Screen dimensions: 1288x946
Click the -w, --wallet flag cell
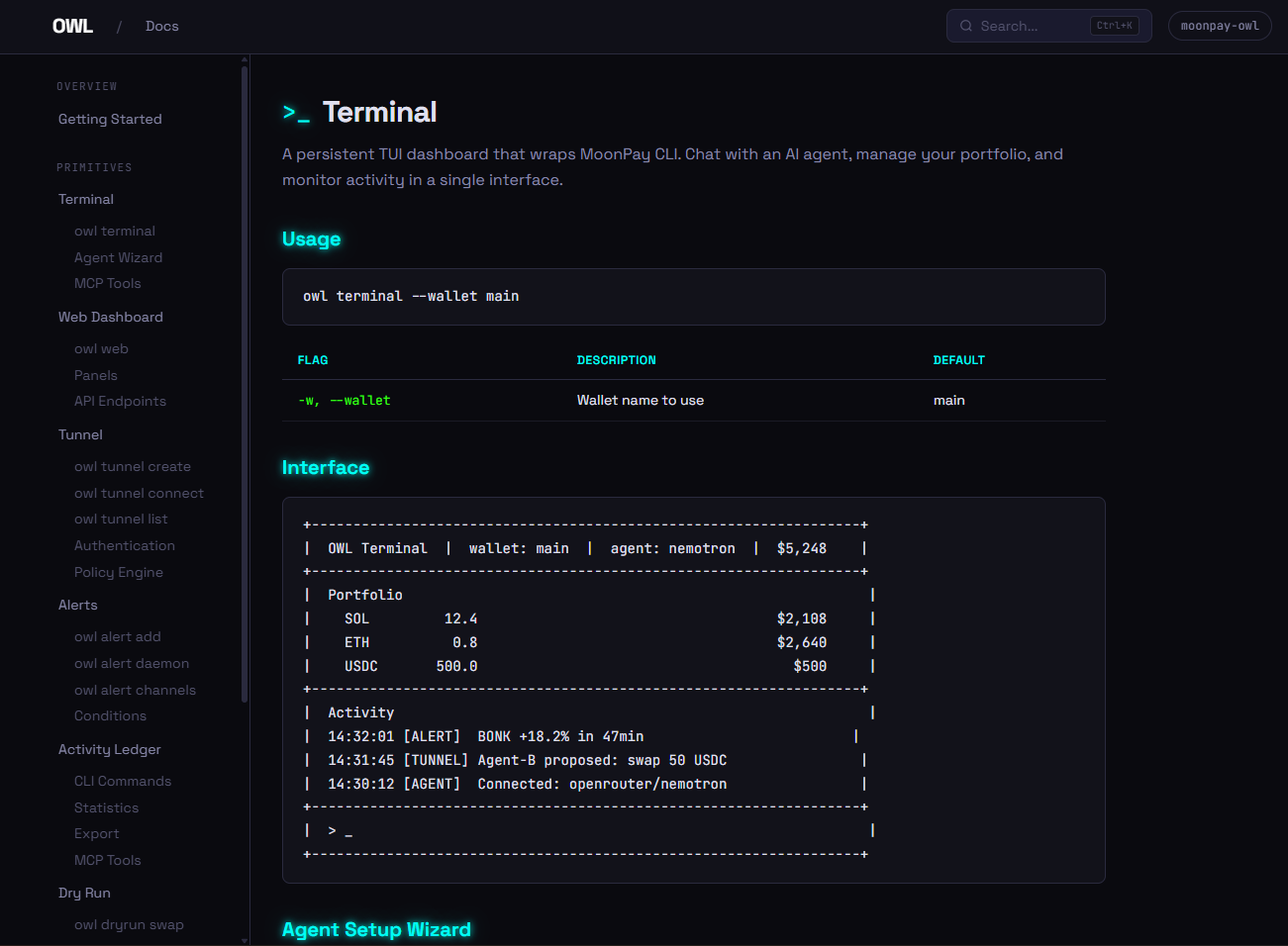click(344, 400)
